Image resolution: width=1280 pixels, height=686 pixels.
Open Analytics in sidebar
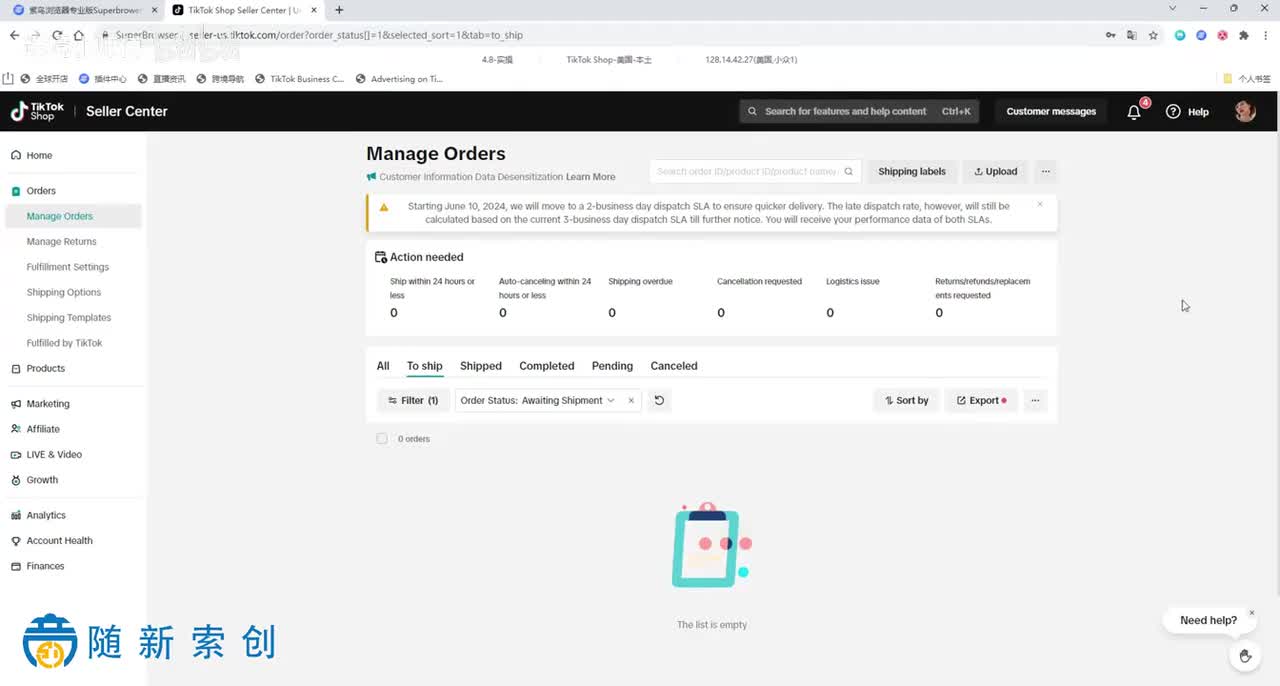tap(46, 516)
